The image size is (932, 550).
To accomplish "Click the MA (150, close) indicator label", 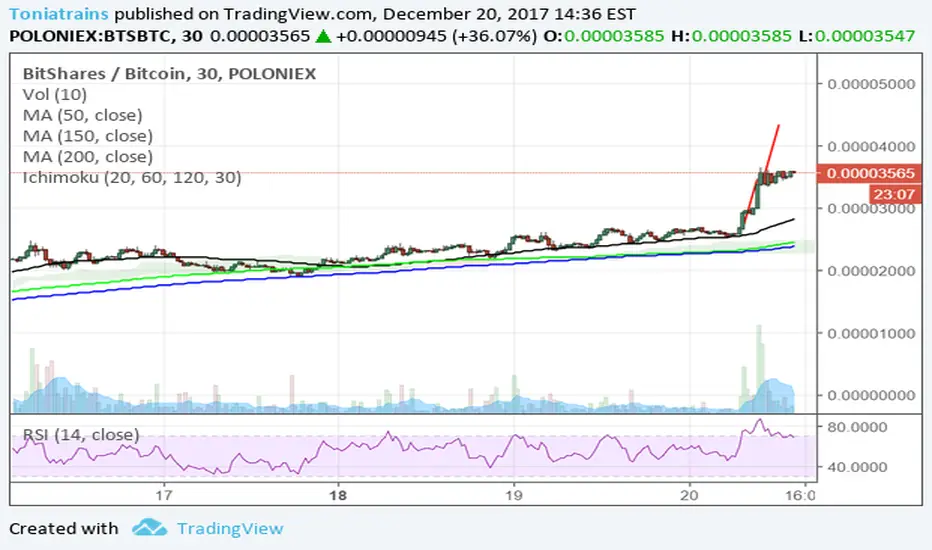I will tap(87, 136).
